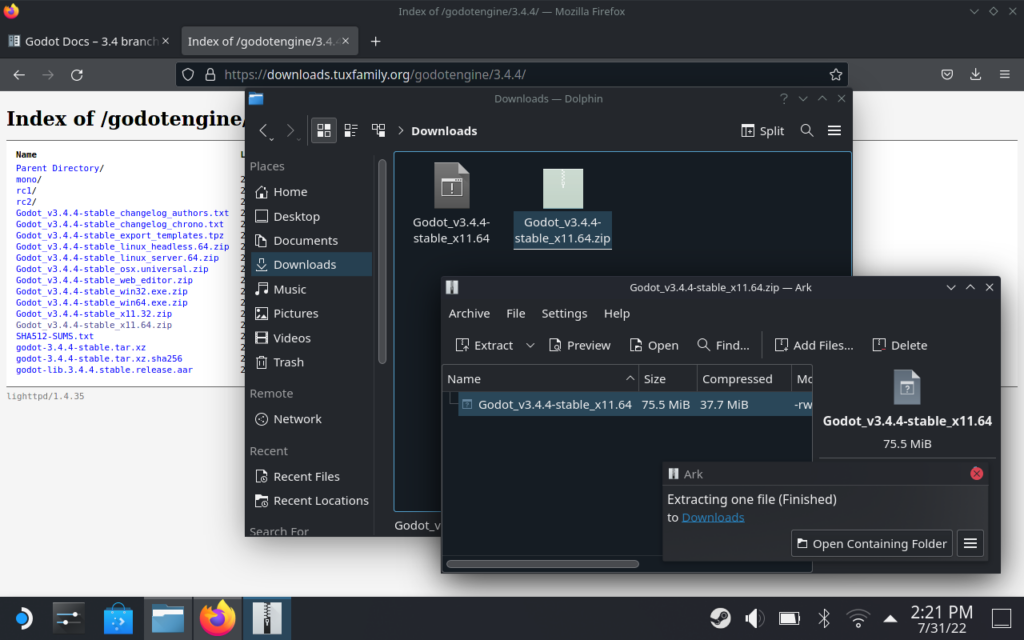Switch Dolphin to details view mode
Image resolution: width=1024 pixels, height=640 pixels.
pyautogui.click(x=378, y=130)
